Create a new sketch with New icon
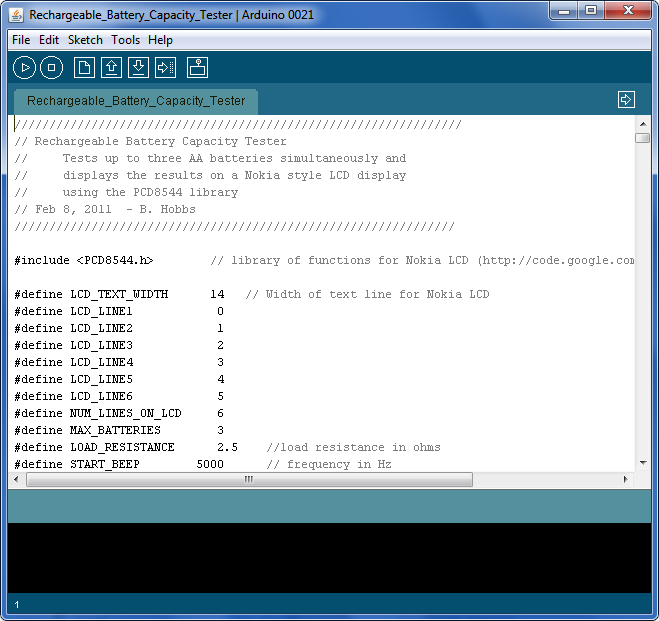659x621 pixels. point(84,67)
